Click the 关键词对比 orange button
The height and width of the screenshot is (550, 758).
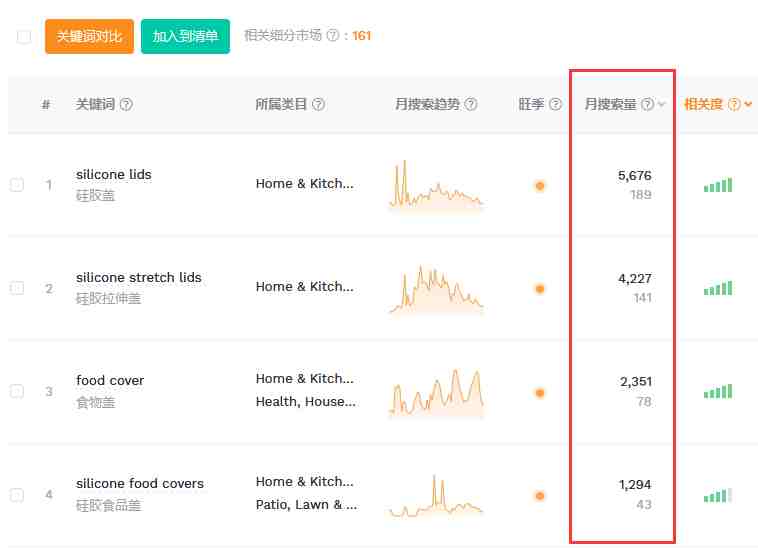click(89, 36)
